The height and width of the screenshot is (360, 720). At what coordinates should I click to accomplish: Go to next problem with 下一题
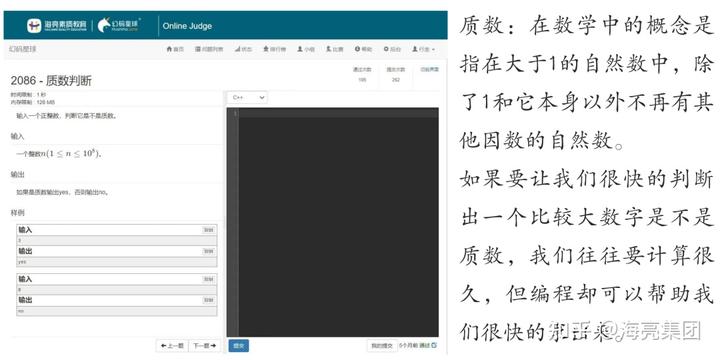pyautogui.click(x=204, y=346)
